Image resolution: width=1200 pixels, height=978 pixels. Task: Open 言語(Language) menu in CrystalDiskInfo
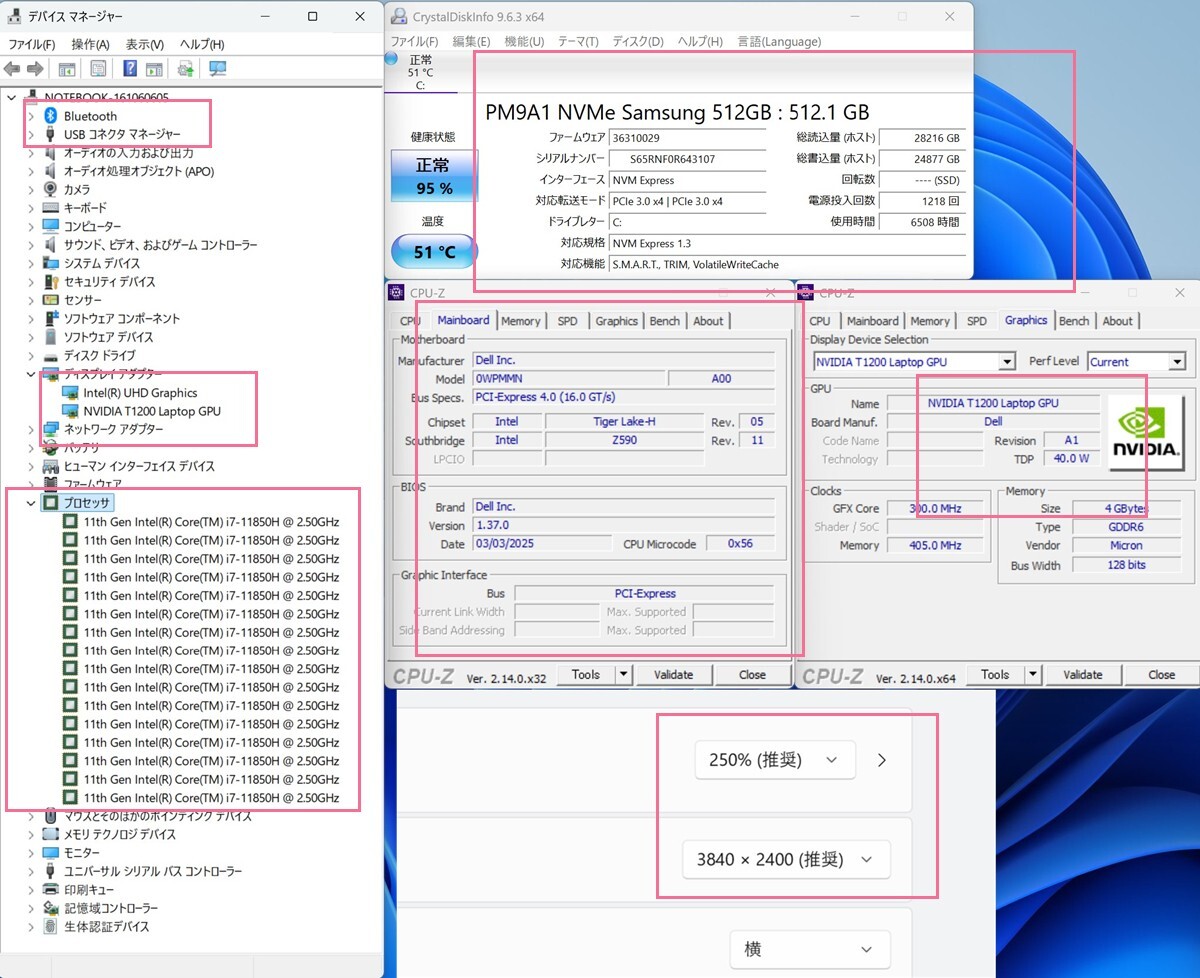click(x=779, y=41)
